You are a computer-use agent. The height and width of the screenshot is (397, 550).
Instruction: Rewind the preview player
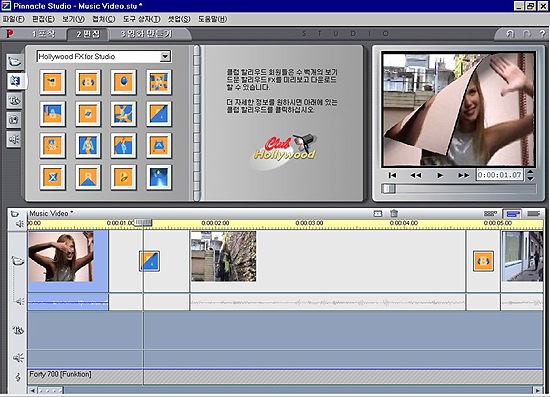(416, 175)
